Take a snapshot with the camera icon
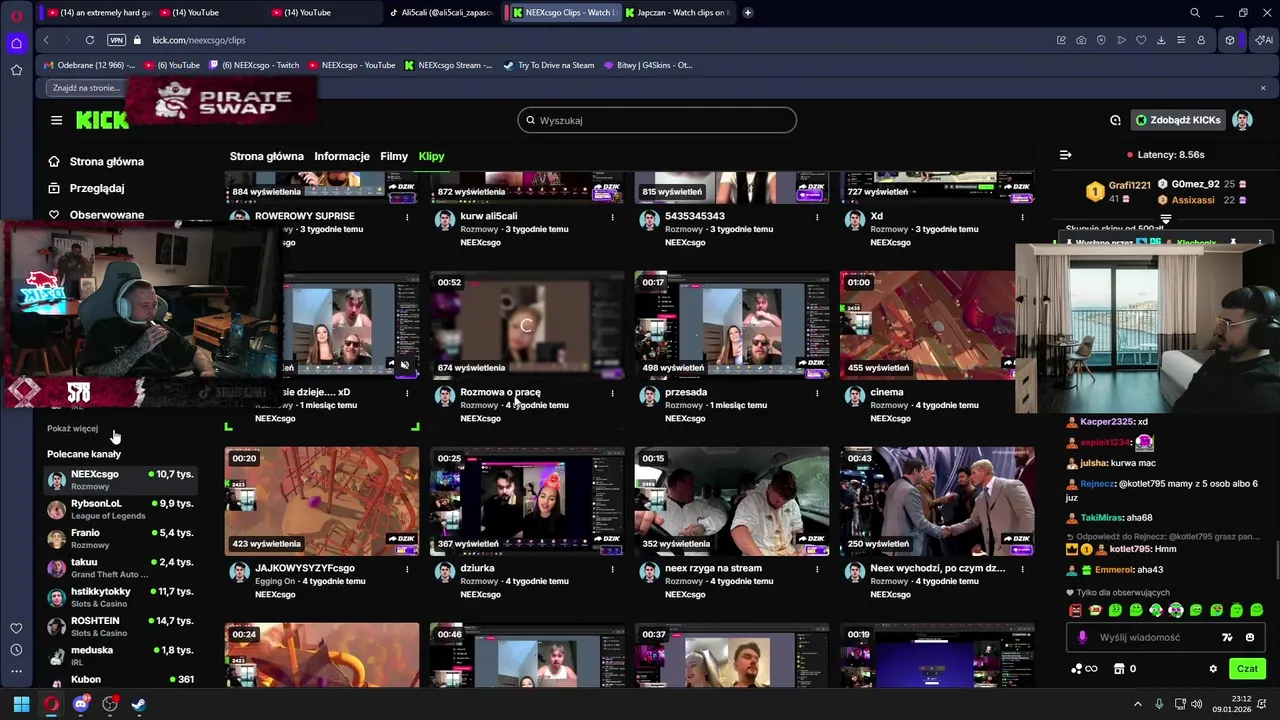 1081,40
